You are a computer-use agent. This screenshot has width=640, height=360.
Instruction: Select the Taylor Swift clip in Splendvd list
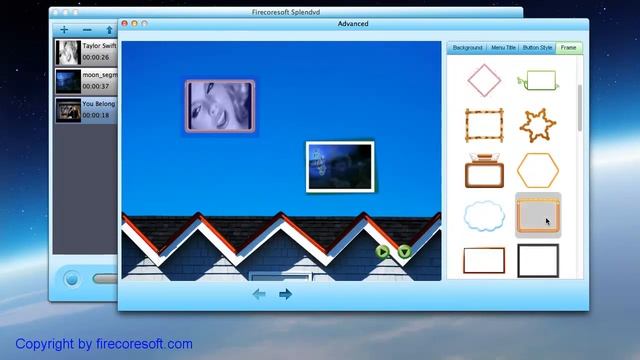(86, 52)
